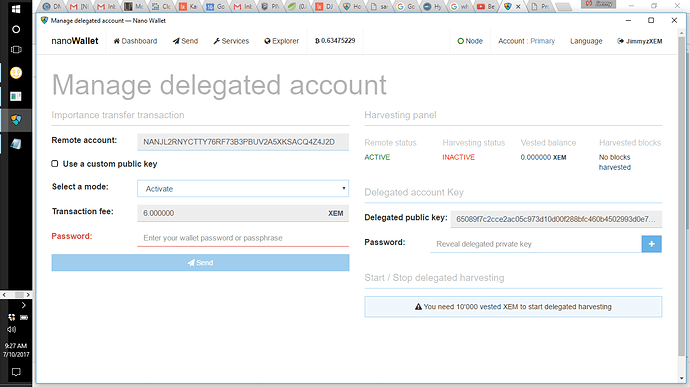Click the taskbar scroll left arrow
Image resolution: width=690 pixels, height=387 pixels.
coord(4,295)
